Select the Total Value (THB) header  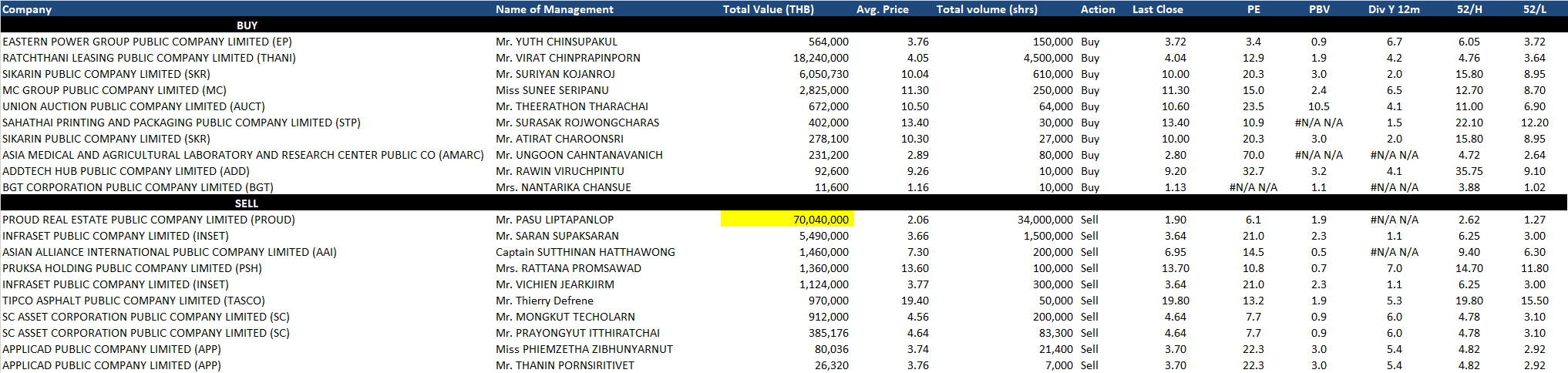coord(768,9)
